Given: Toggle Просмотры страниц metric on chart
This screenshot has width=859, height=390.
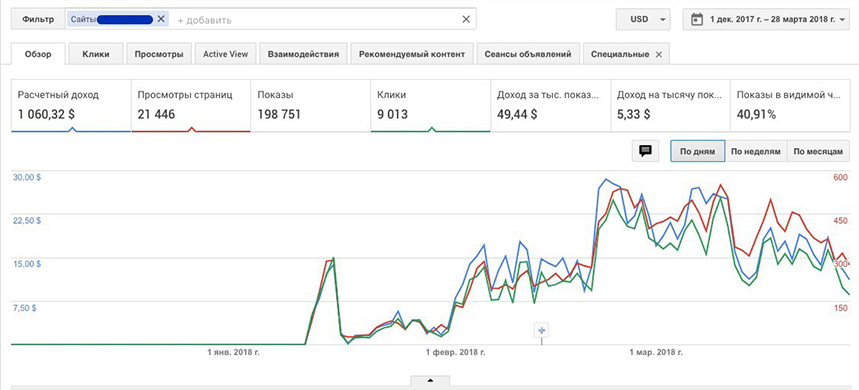Looking at the screenshot, I should click(191, 105).
